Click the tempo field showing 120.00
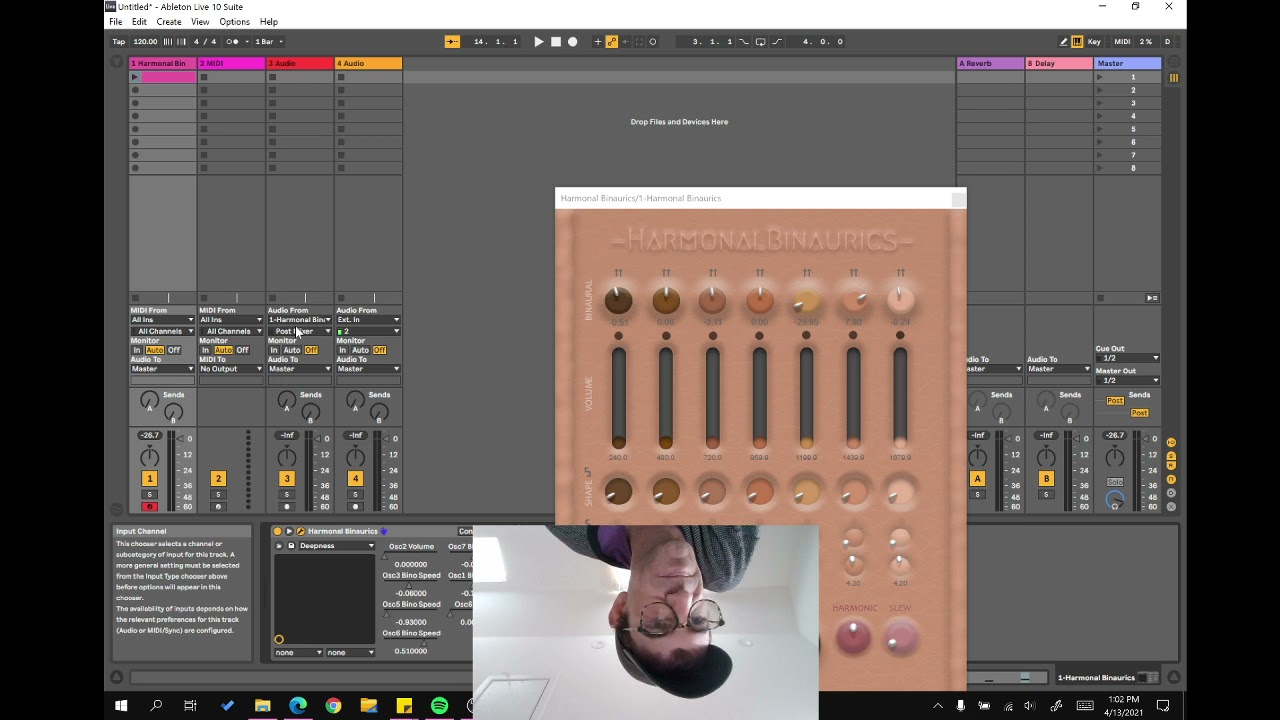The width and height of the screenshot is (1280, 720). pyautogui.click(x=145, y=42)
